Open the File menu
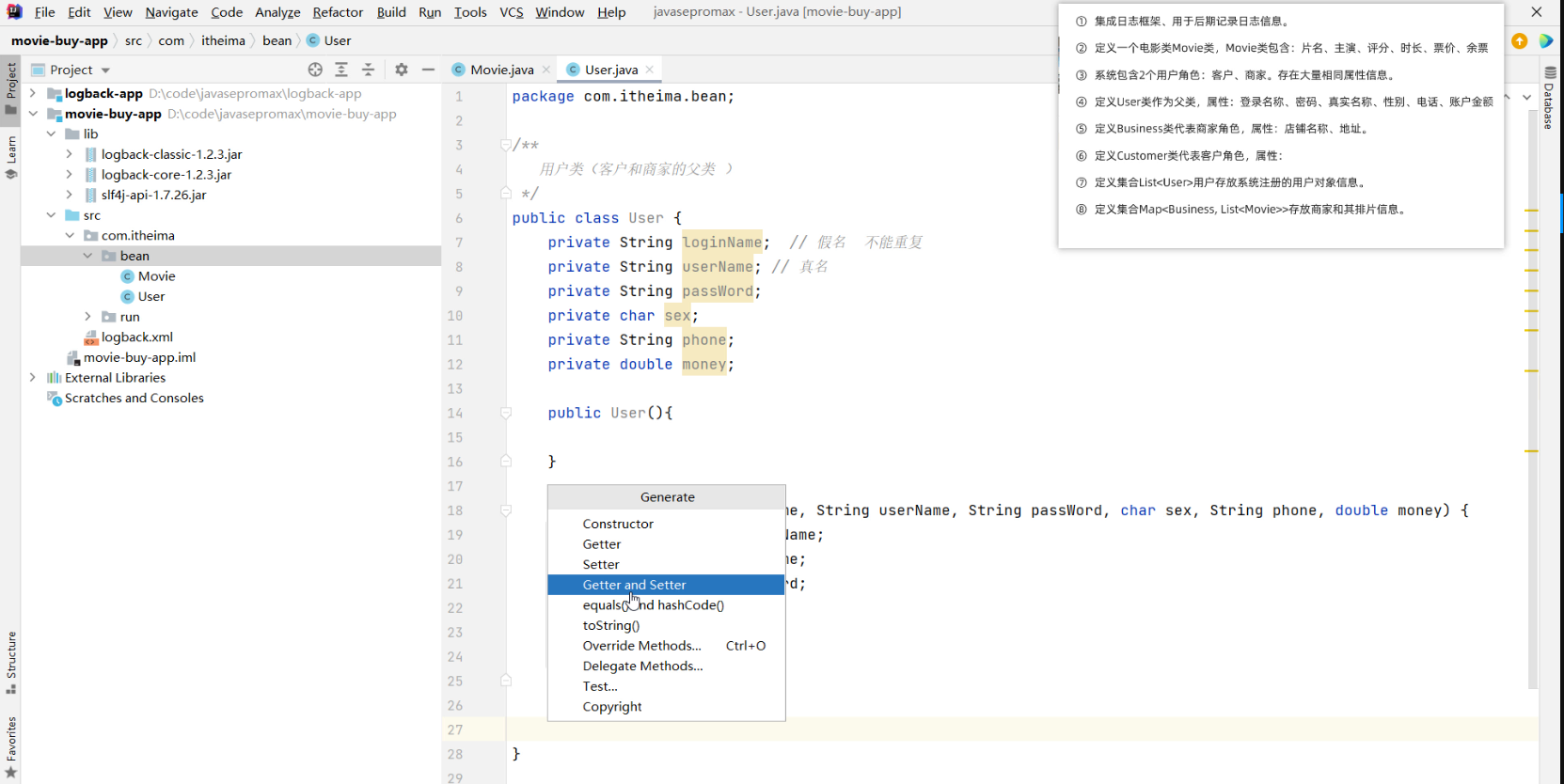The width and height of the screenshot is (1564, 784). (44, 12)
